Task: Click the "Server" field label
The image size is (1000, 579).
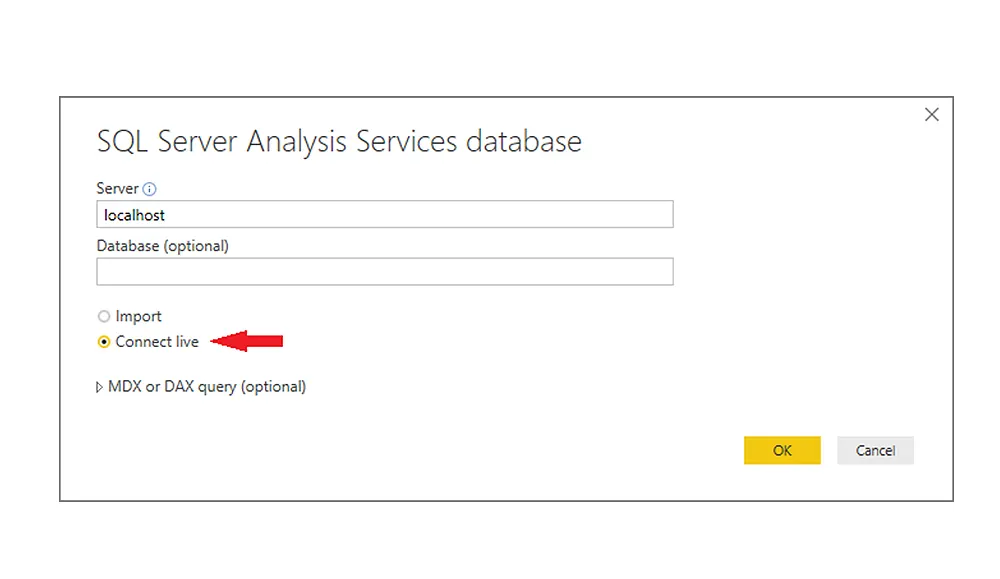Action: pos(117,188)
